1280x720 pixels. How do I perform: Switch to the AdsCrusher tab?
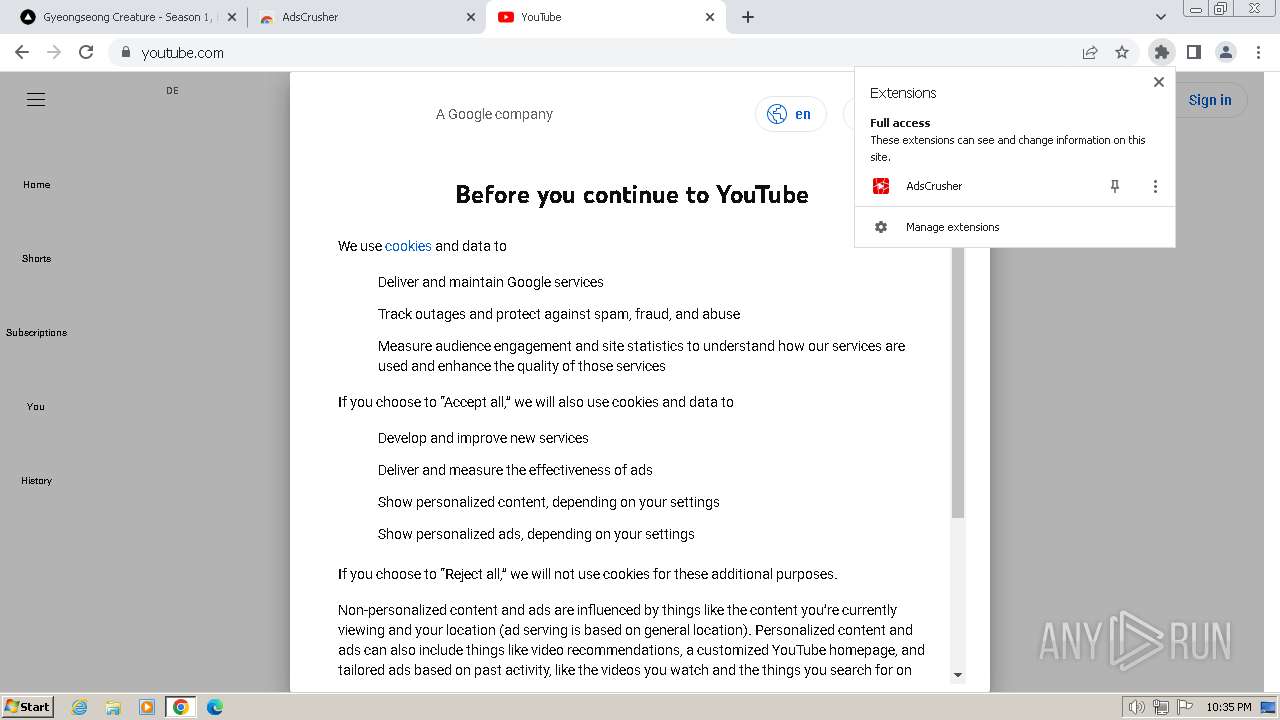point(365,17)
